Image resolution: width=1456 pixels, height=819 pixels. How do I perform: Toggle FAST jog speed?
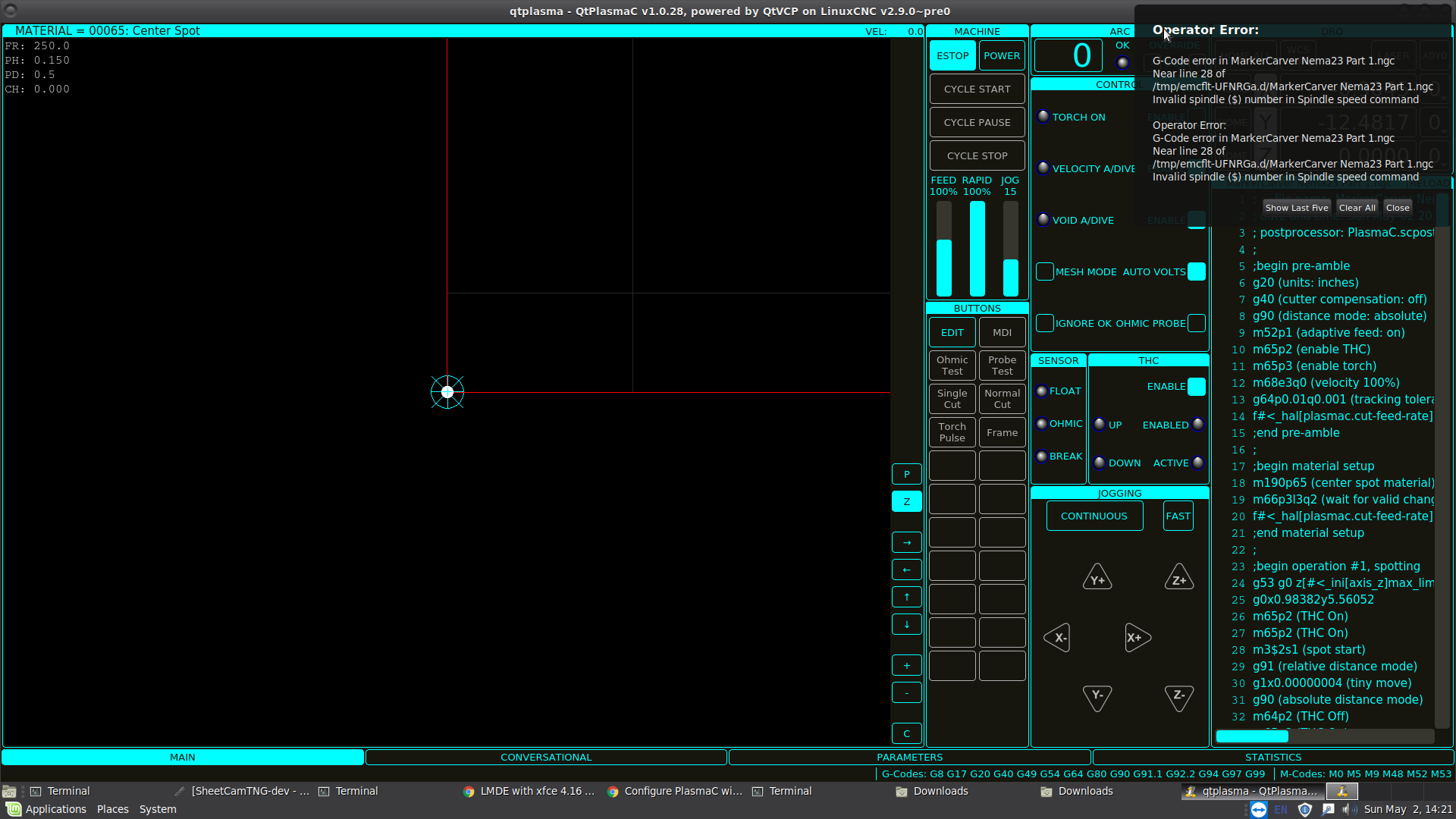1178,516
